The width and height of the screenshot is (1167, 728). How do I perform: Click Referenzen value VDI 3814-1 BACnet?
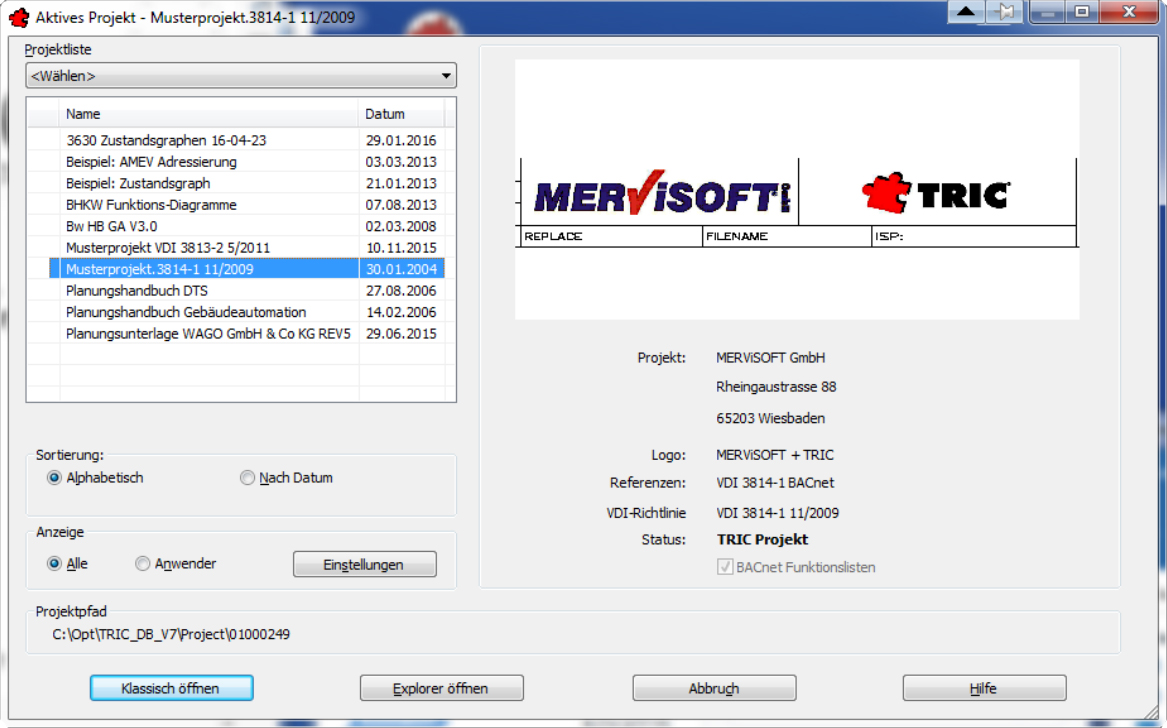click(776, 483)
